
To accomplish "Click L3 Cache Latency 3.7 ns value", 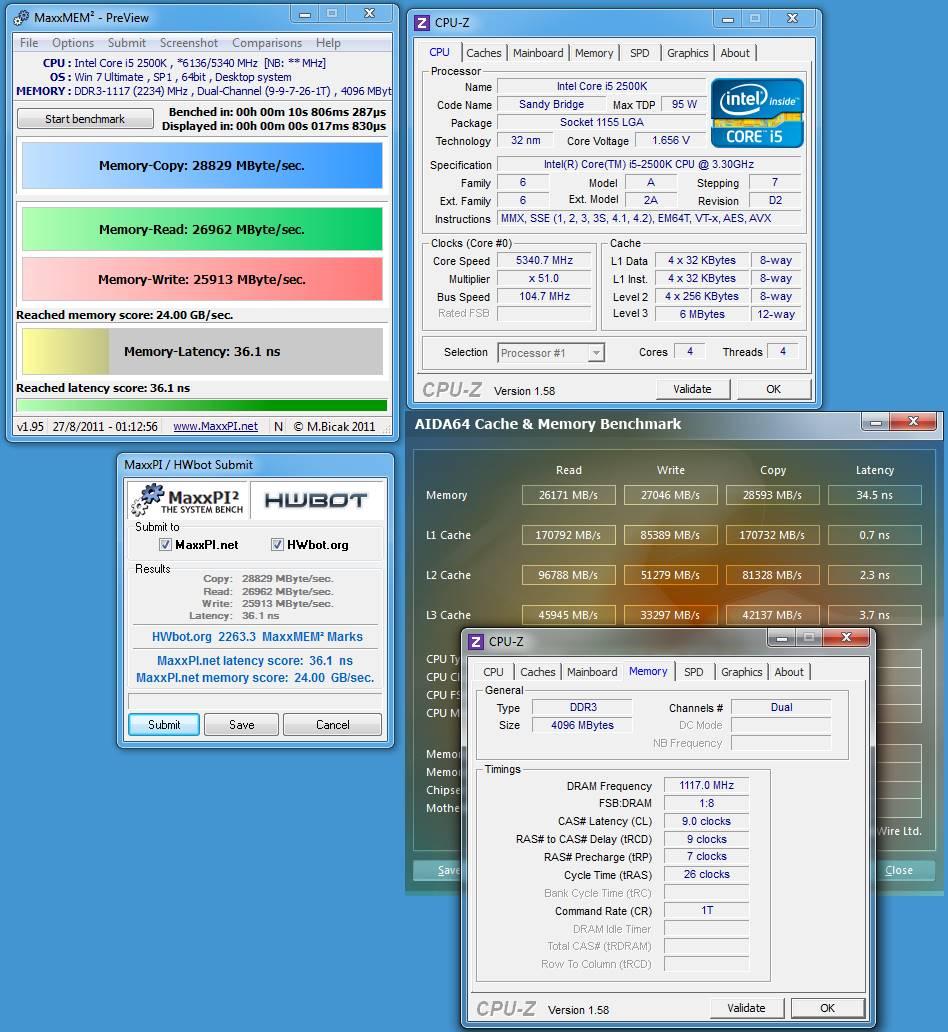I will pyautogui.click(x=875, y=615).
